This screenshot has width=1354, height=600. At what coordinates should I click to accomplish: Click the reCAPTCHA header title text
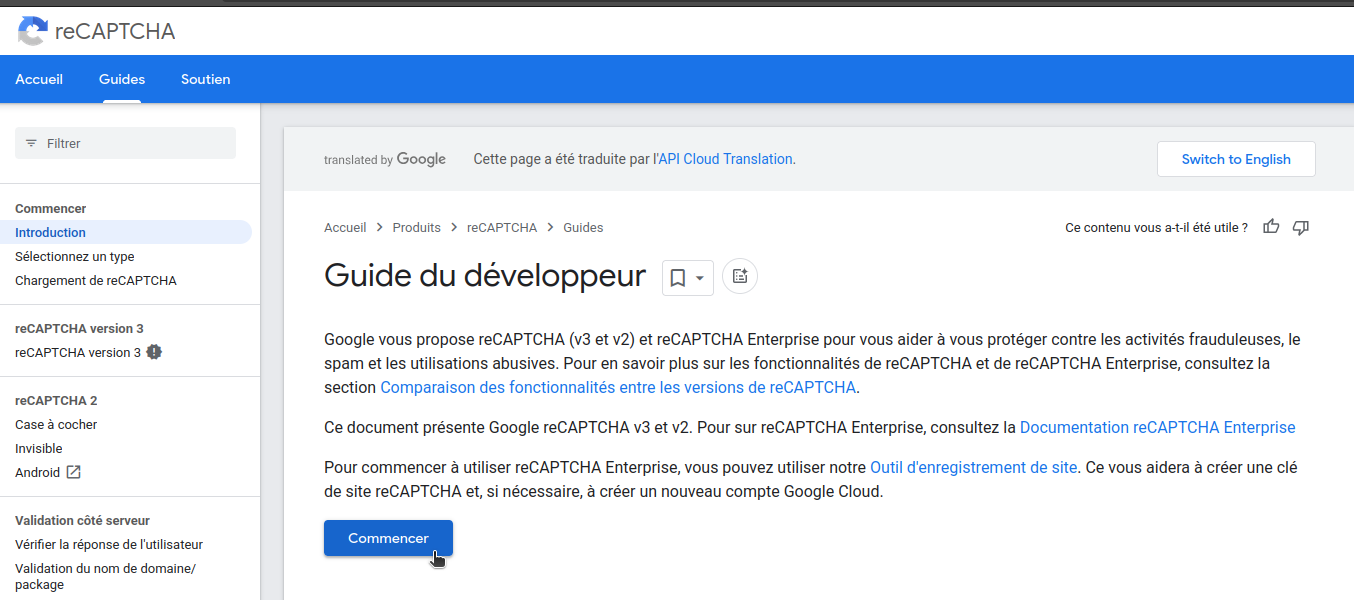point(115,31)
